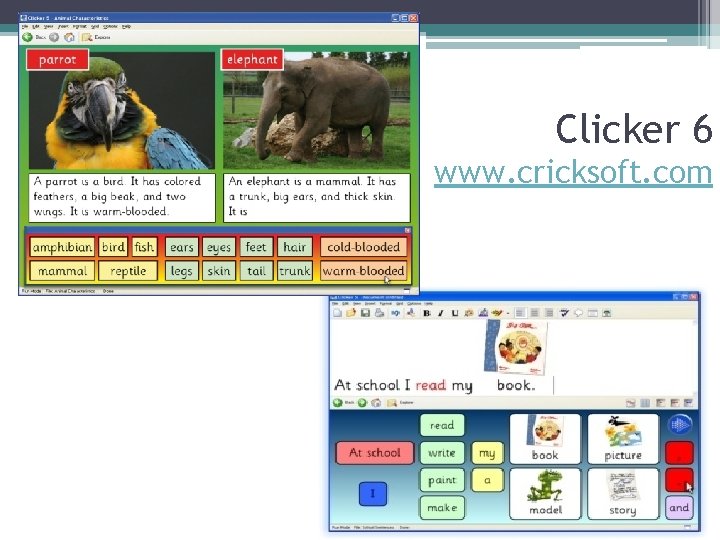Screen dimensions: 720x540
Task: Open Explore in the Animal Characteristics window
Action: (96, 37)
